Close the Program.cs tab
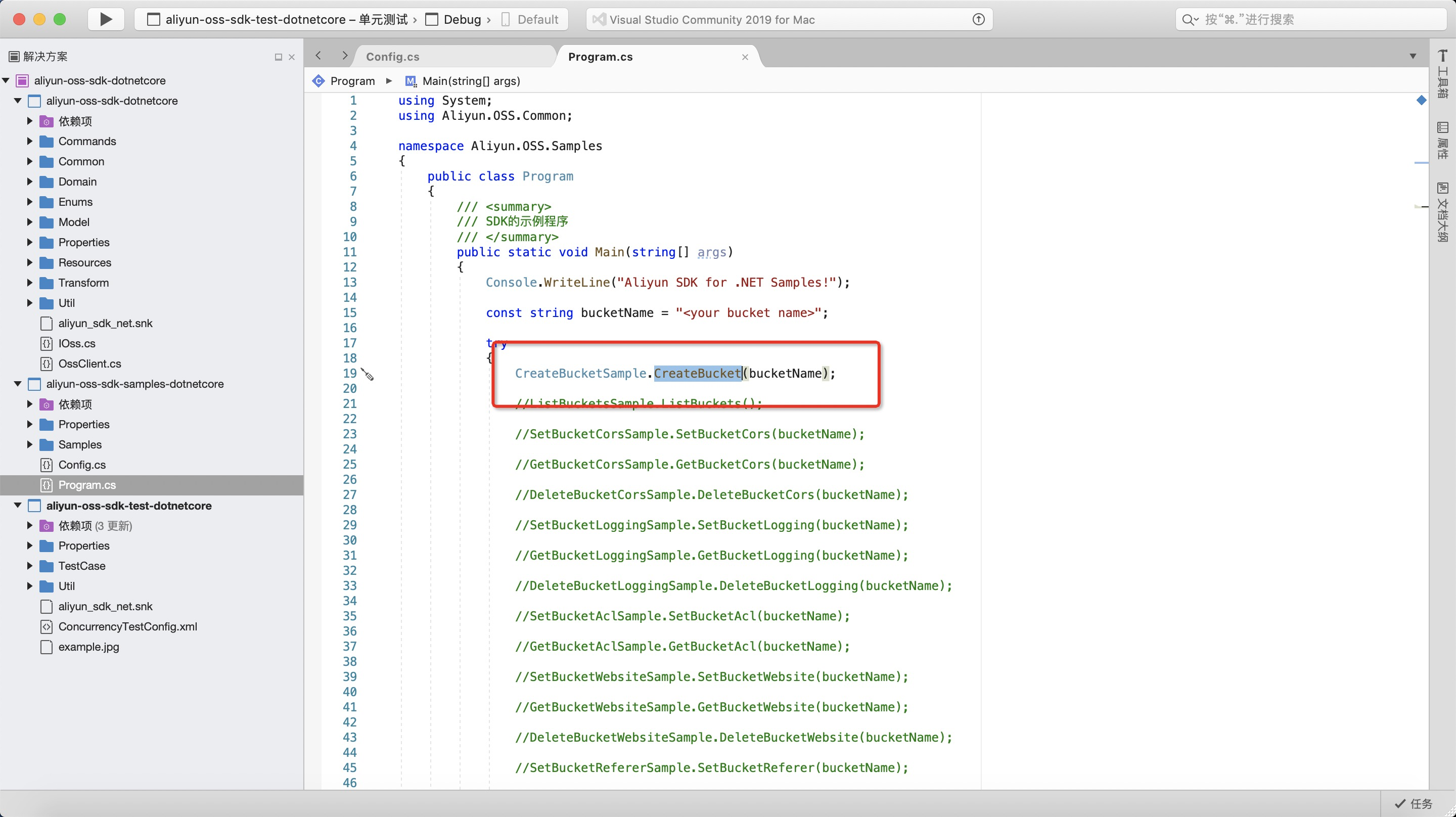 pos(745,57)
